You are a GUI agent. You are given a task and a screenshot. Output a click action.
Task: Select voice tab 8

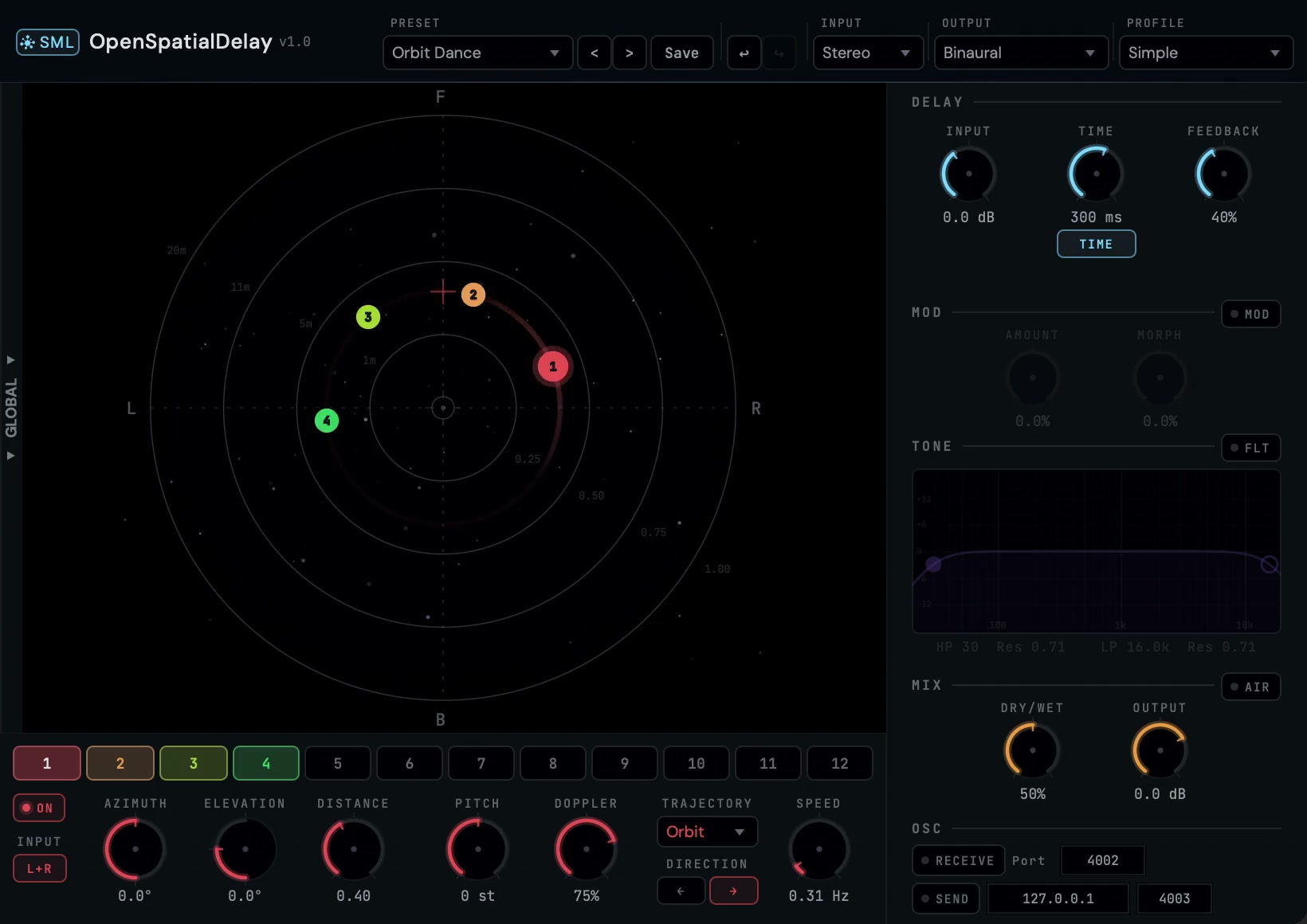click(553, 763)
